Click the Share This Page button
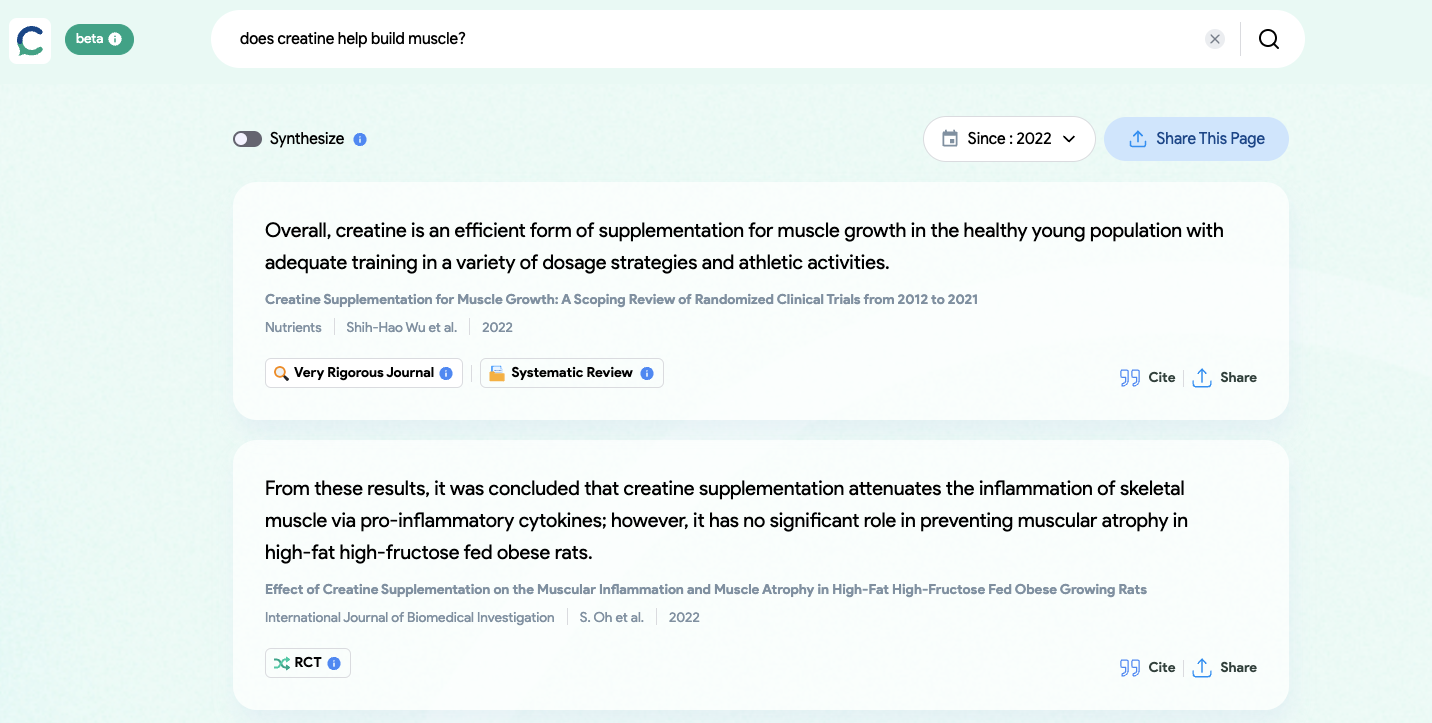The image size is (1432, 723). [x=1196, y=139]
